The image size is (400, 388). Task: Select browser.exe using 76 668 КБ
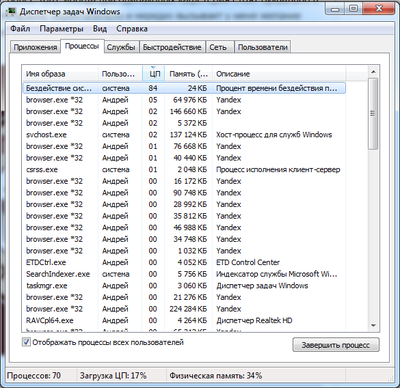point(184,146)
